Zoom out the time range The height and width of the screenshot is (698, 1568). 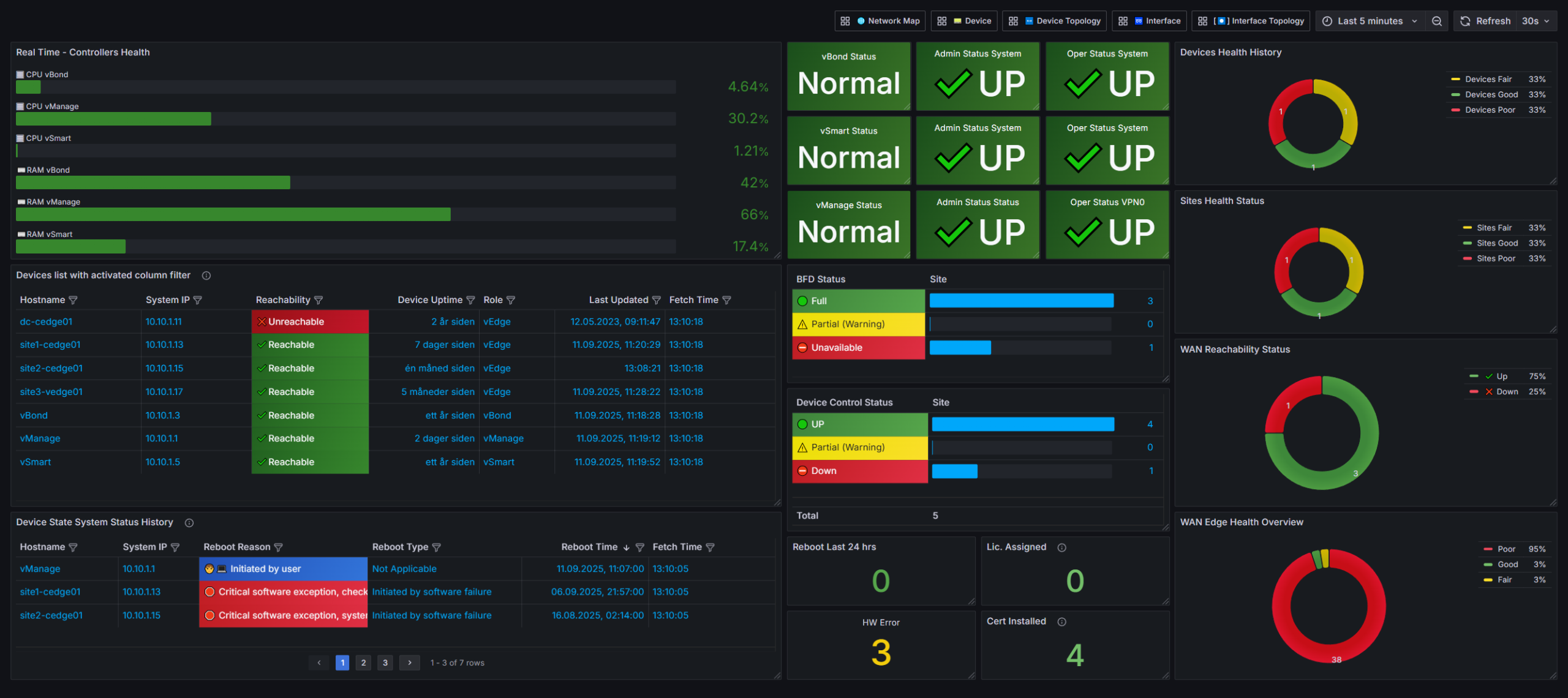tap(1436, 21)
